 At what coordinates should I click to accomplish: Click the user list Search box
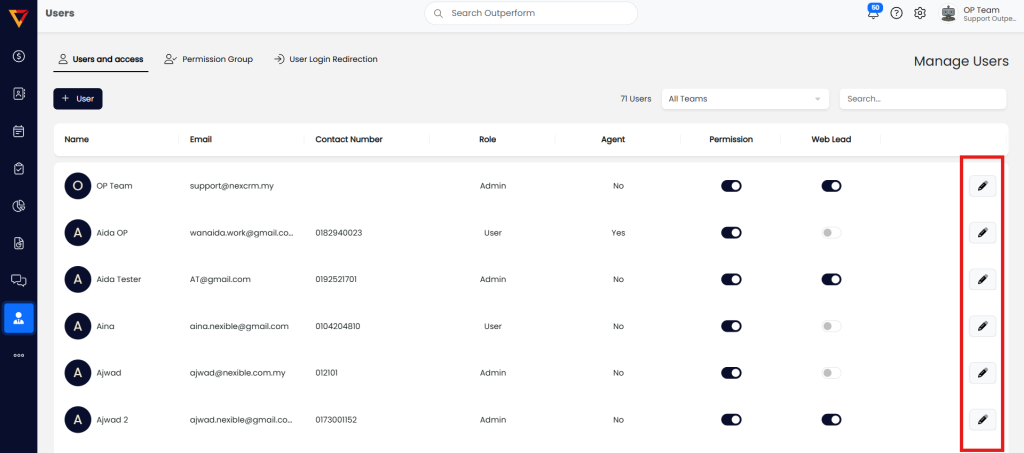pyautogui.click(x=922, y=99)
